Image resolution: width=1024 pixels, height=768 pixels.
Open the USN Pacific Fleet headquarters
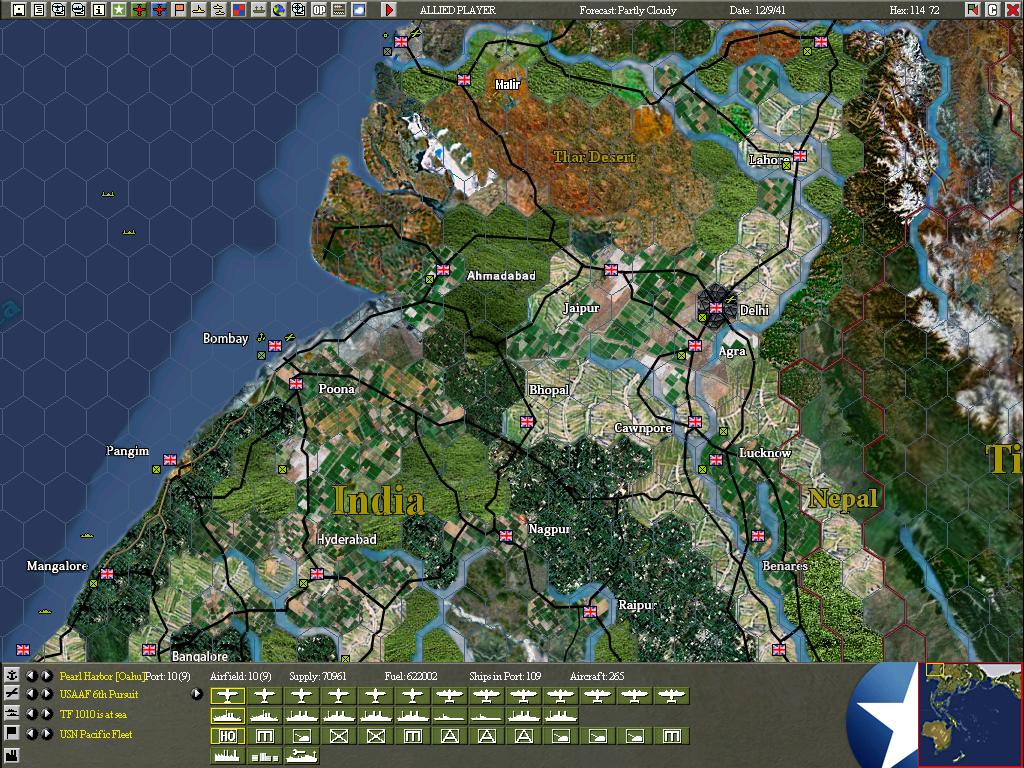click(x=96, y=734)
